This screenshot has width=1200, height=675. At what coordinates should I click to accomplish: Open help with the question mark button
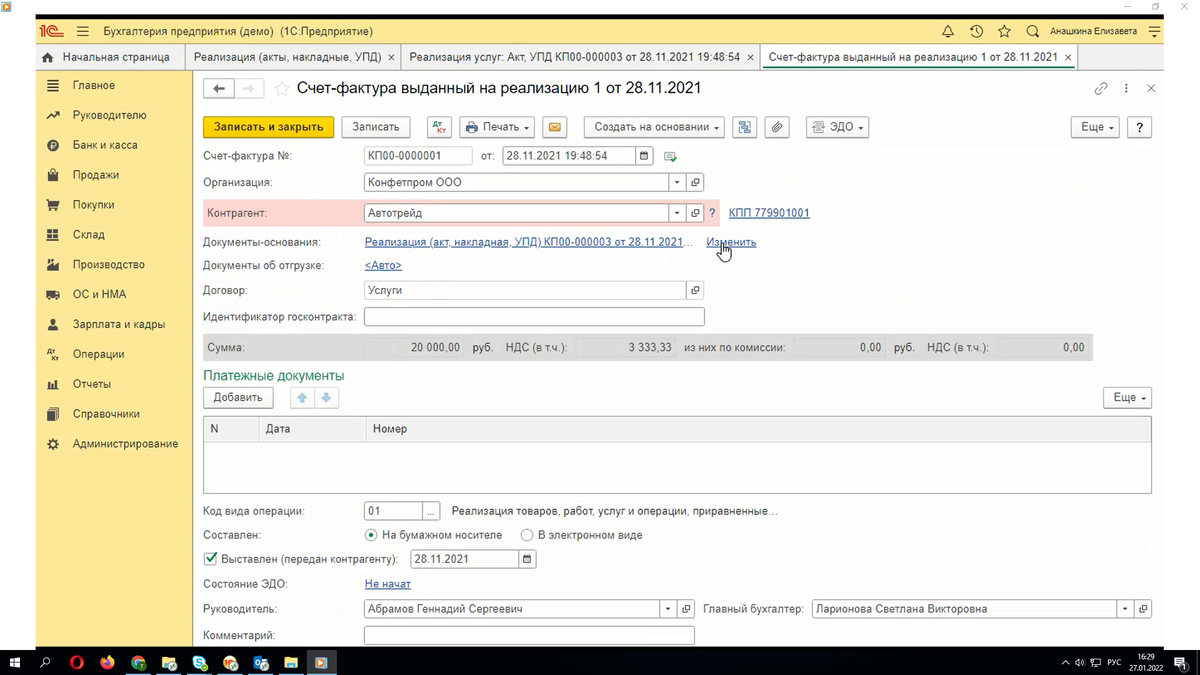(1139, 127)
